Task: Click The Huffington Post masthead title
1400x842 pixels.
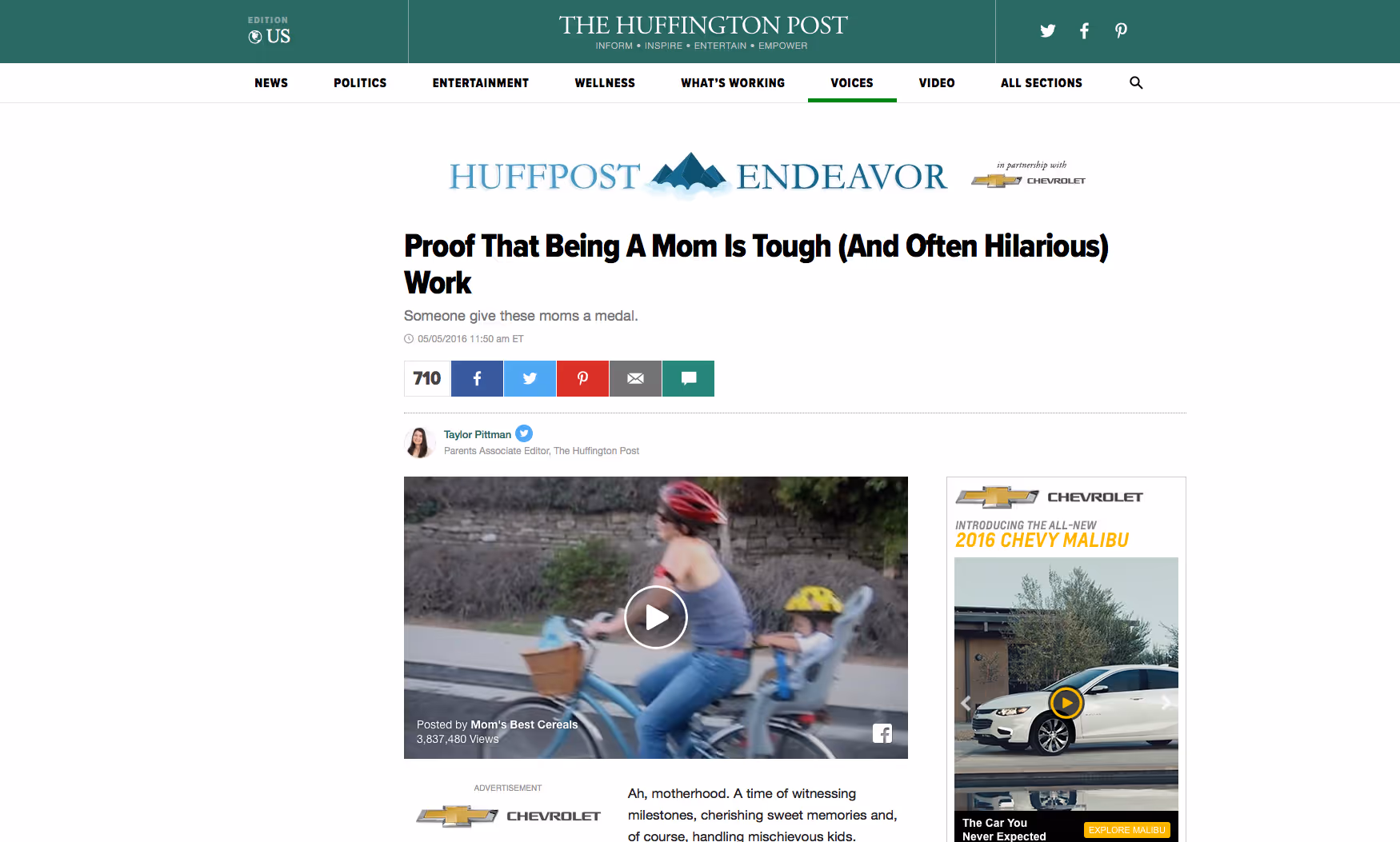Action: (x=702, y=26)
